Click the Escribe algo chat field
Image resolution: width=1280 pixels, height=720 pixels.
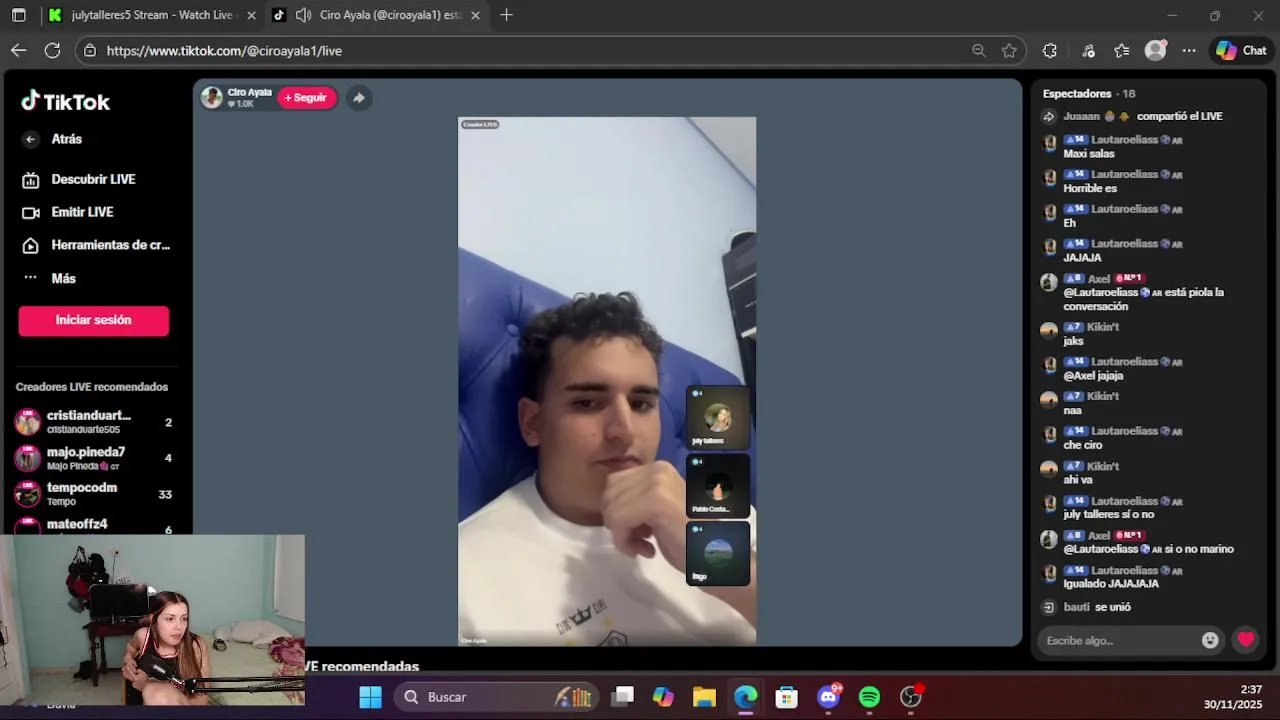1118,640
